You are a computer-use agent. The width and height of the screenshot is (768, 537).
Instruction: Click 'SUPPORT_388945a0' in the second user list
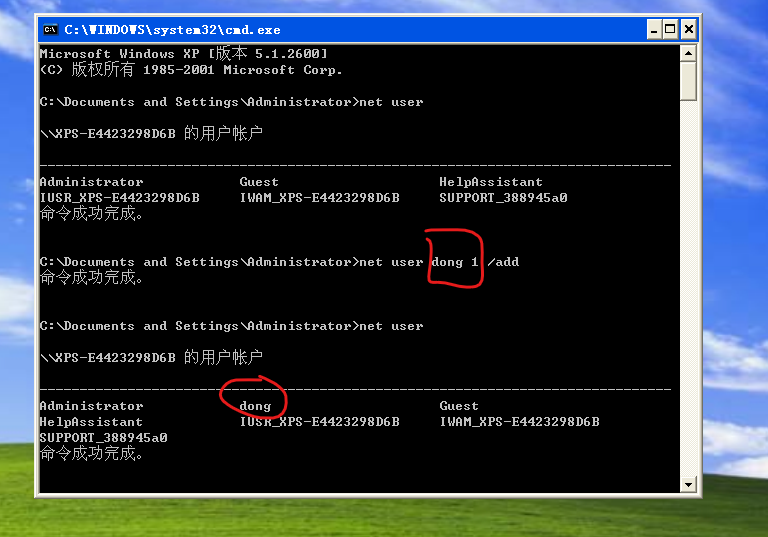pyautogui.click(x=103, y=438)
